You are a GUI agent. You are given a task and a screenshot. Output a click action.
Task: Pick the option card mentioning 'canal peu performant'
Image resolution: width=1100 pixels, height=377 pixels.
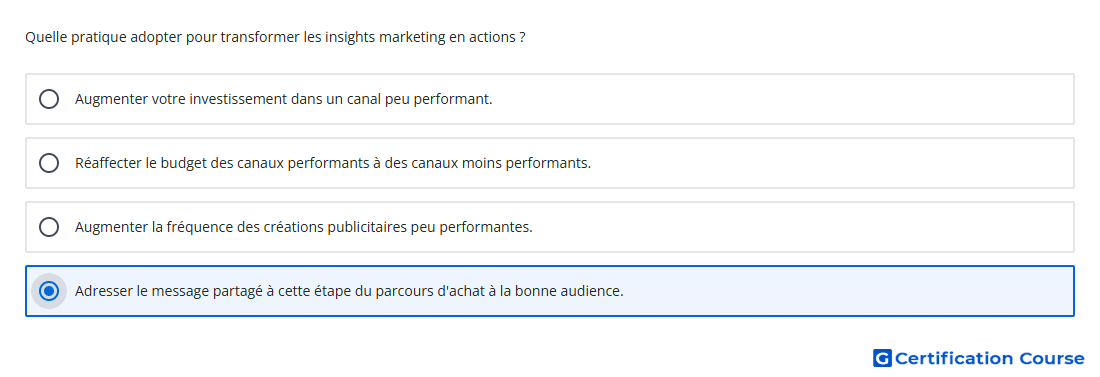[550, 99]
